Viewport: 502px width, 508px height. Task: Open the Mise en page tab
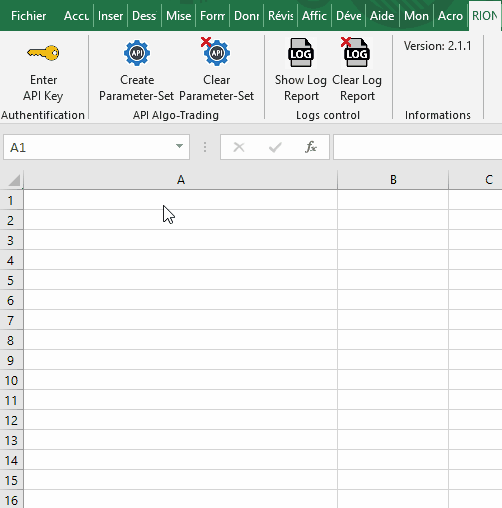coord(178,16)
